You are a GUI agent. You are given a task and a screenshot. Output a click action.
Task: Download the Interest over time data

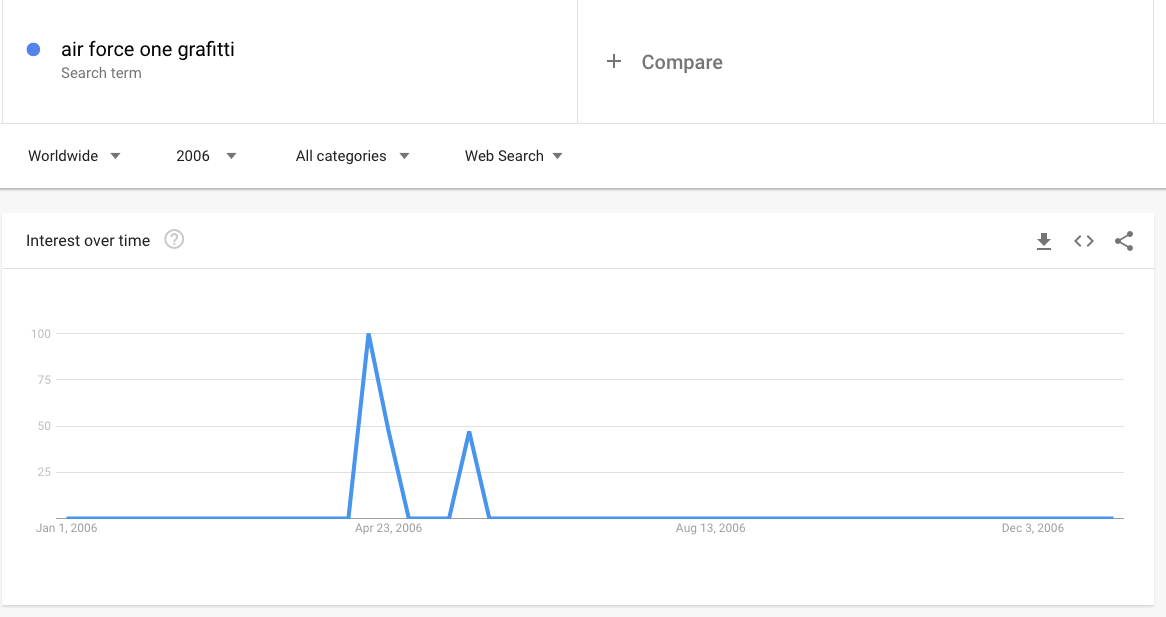(1043, 241)
